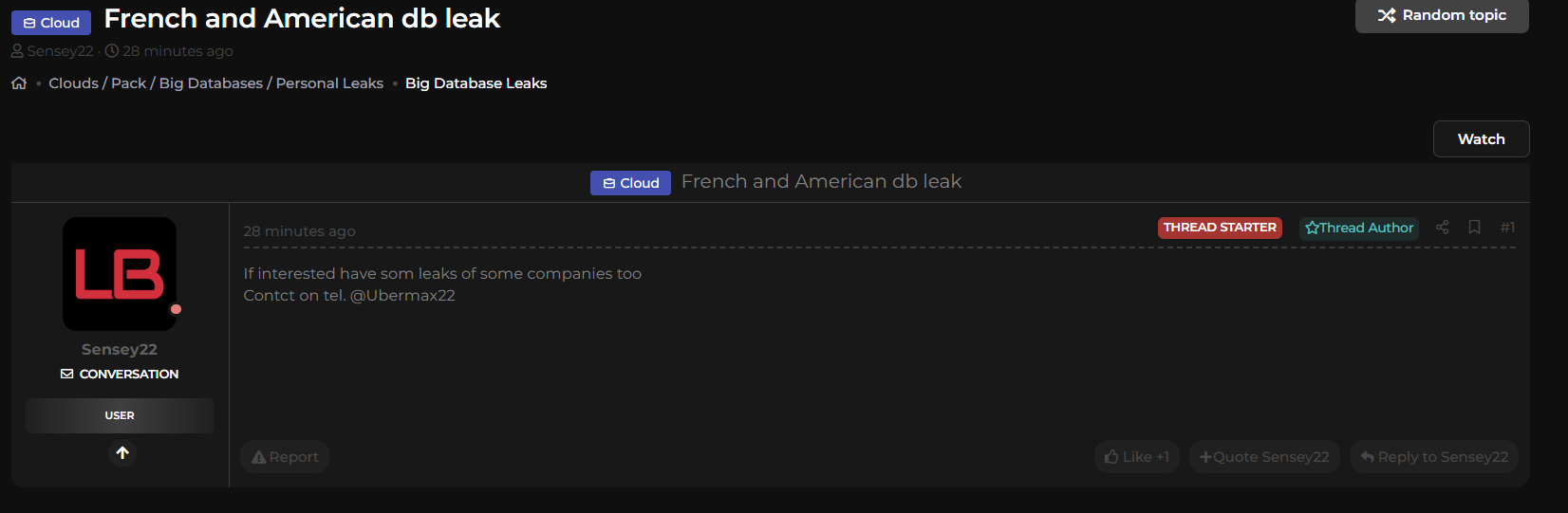Click the Sensey22 username under the avatar
The width and height of the screenshot is (1568, 513).
click(x=120, y=350)
